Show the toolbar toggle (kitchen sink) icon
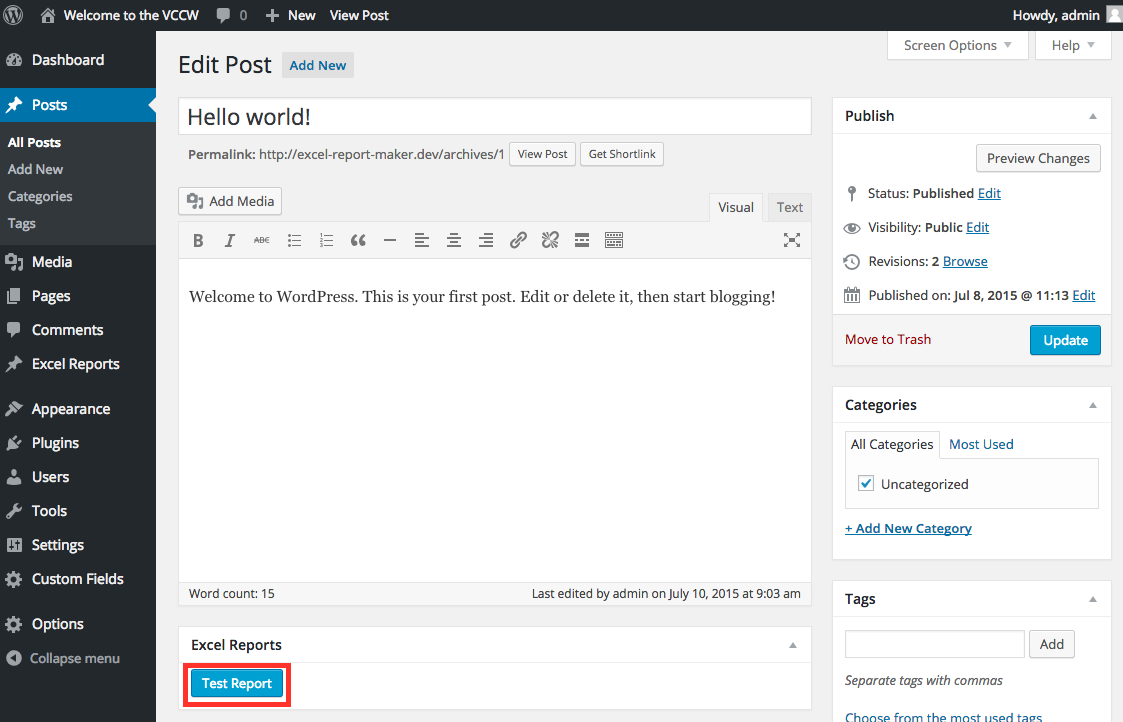Image resolution: width=1123 pixels, height=722 pixels. (x=614, y=240)
